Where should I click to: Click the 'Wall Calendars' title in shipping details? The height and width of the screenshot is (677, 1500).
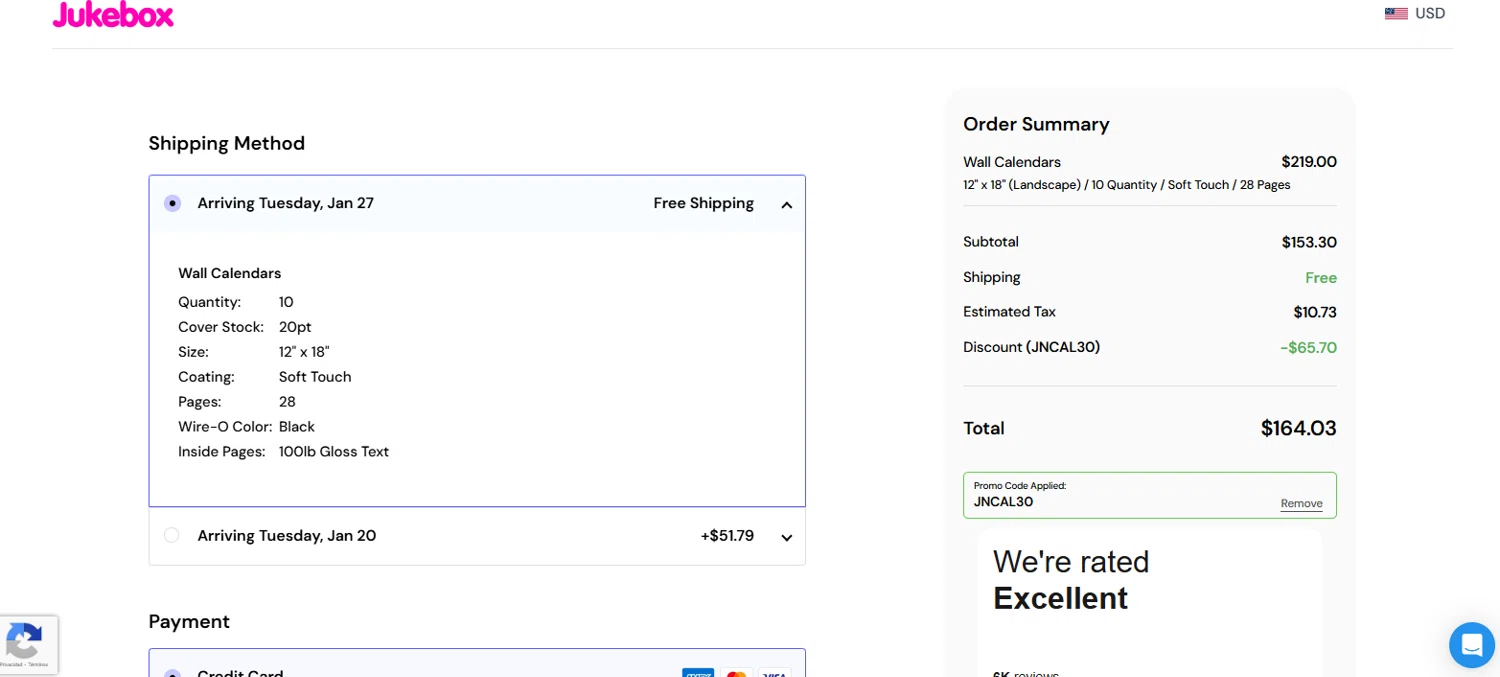pos(230,273)
